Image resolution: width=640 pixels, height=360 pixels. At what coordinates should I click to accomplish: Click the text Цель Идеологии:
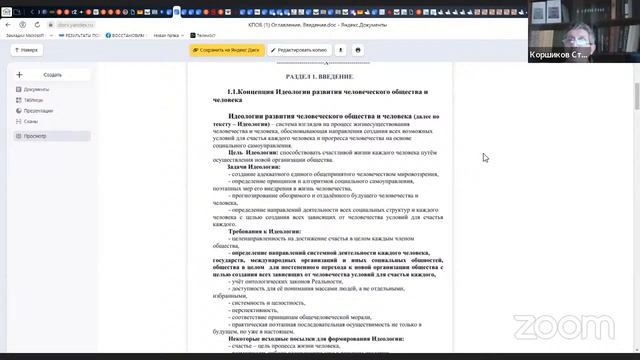pos(253,153)
